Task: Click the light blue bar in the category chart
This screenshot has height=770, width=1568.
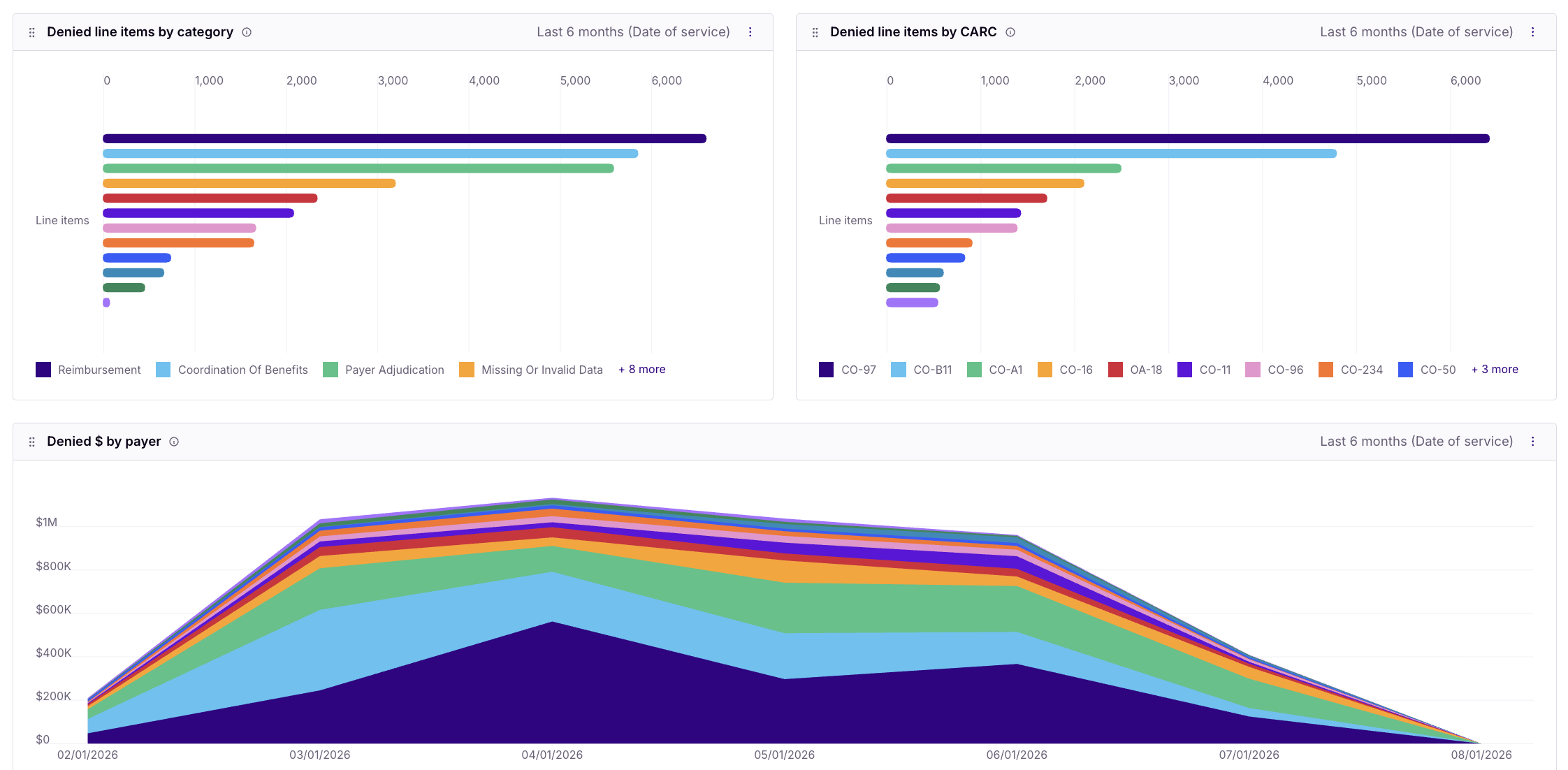Action: click(x=370, y=153)
